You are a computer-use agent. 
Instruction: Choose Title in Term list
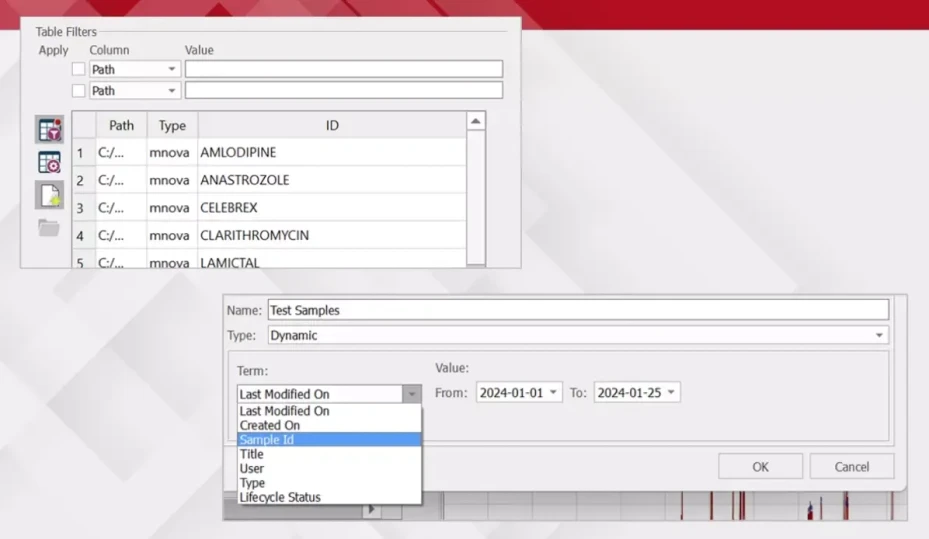(x=329, y=454)
